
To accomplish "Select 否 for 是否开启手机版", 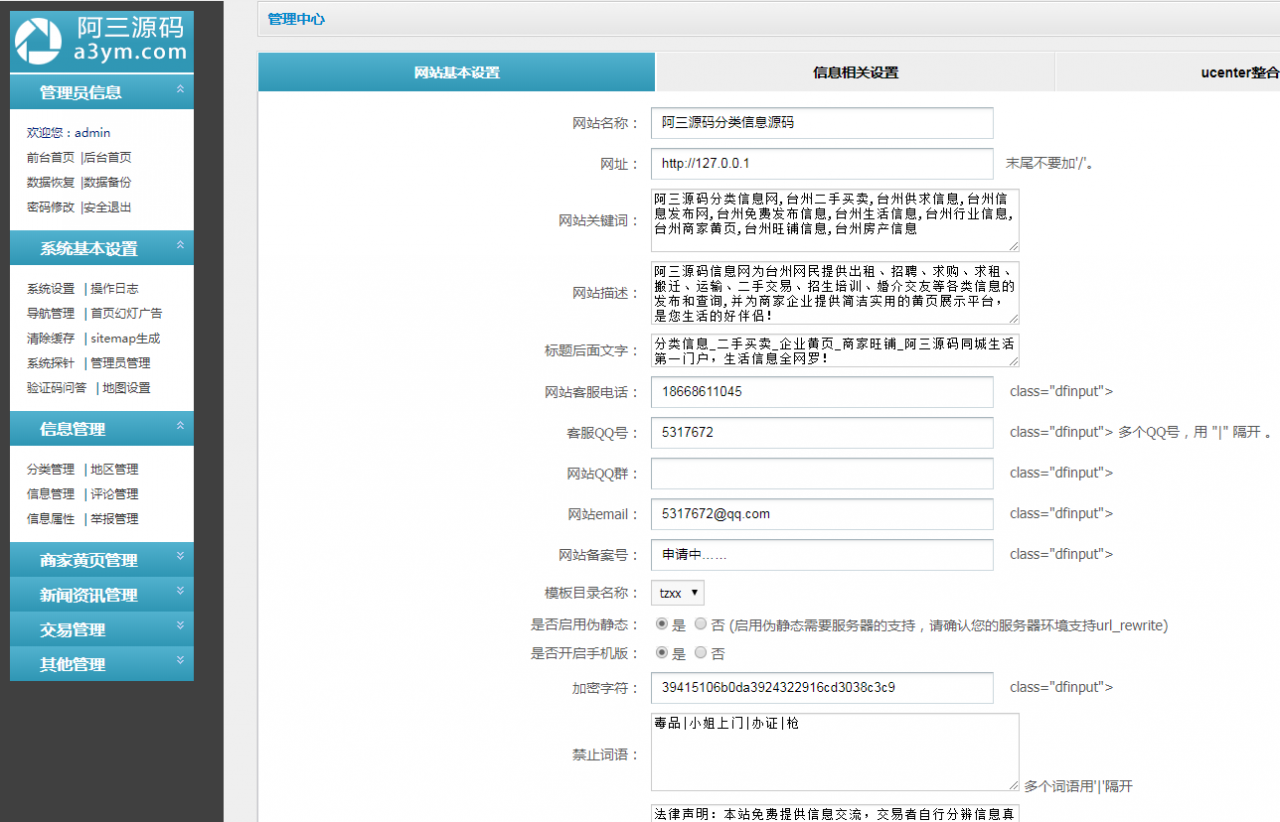I will (x=700, y=652).
